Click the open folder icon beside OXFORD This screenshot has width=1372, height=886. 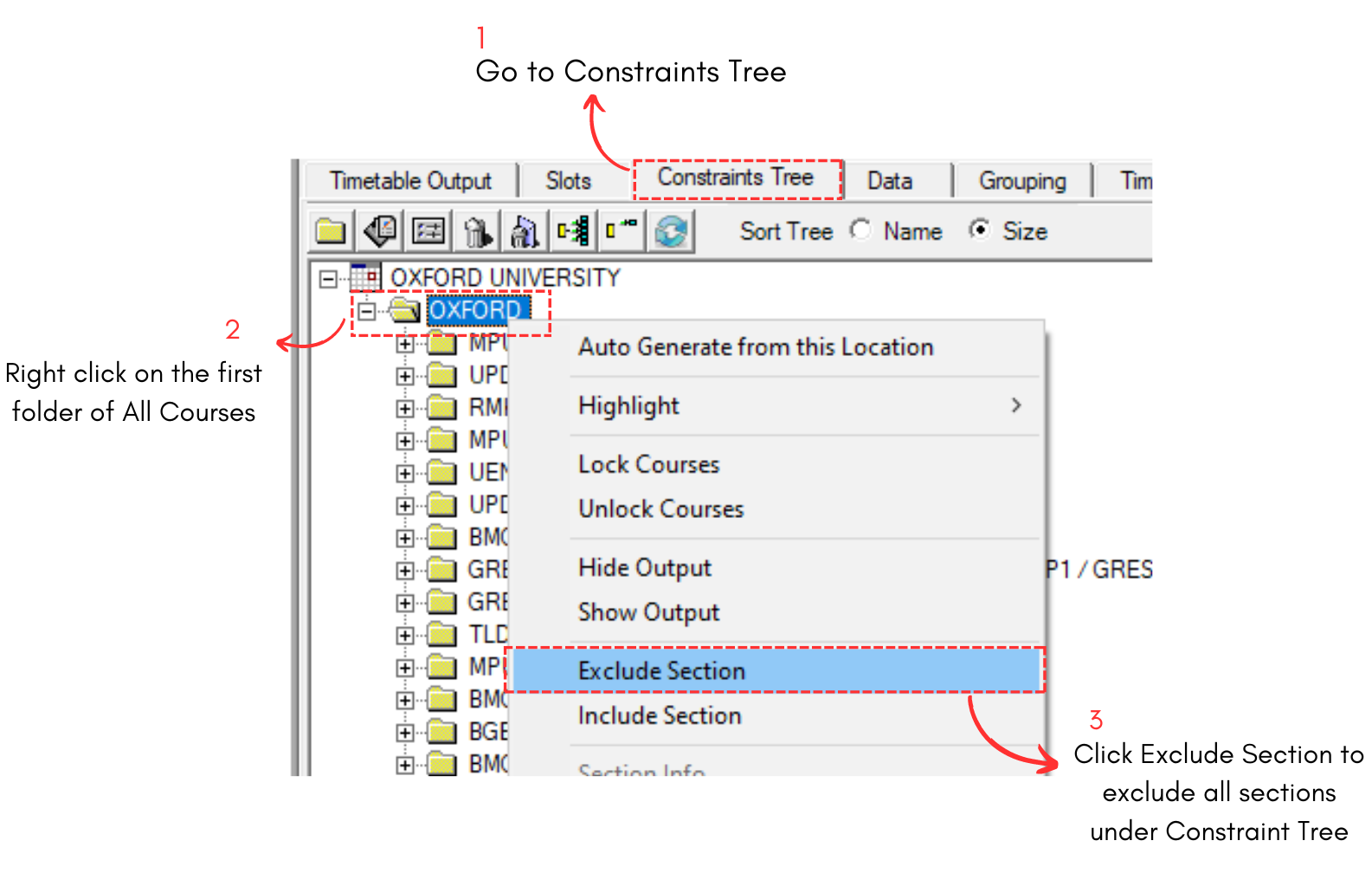coord(403,310)
